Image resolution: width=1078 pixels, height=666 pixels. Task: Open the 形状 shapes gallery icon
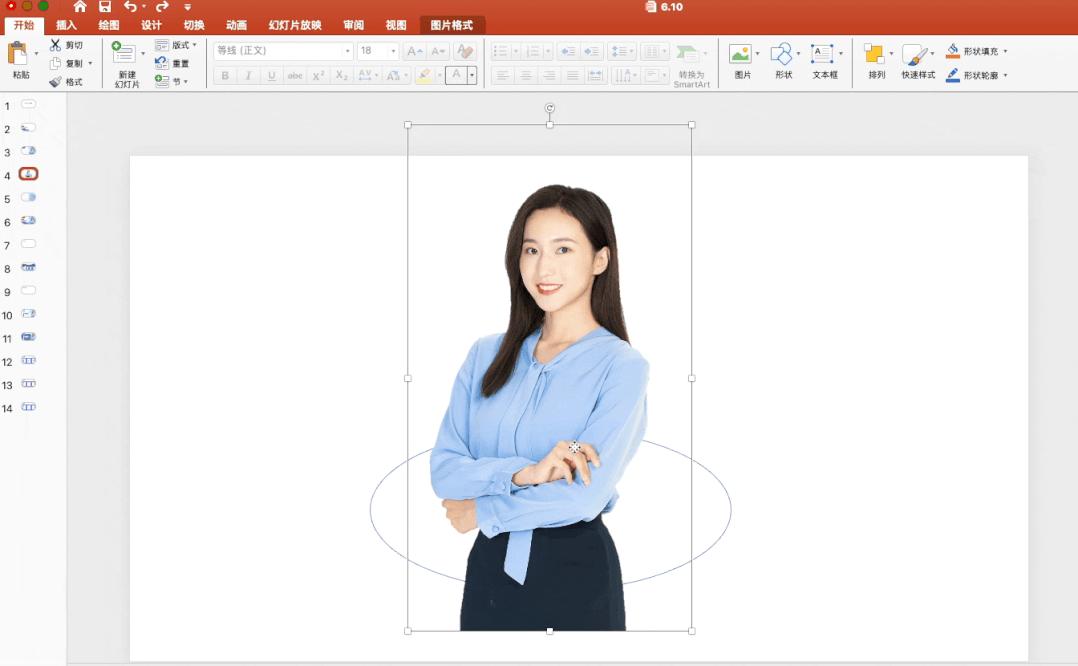781,55
